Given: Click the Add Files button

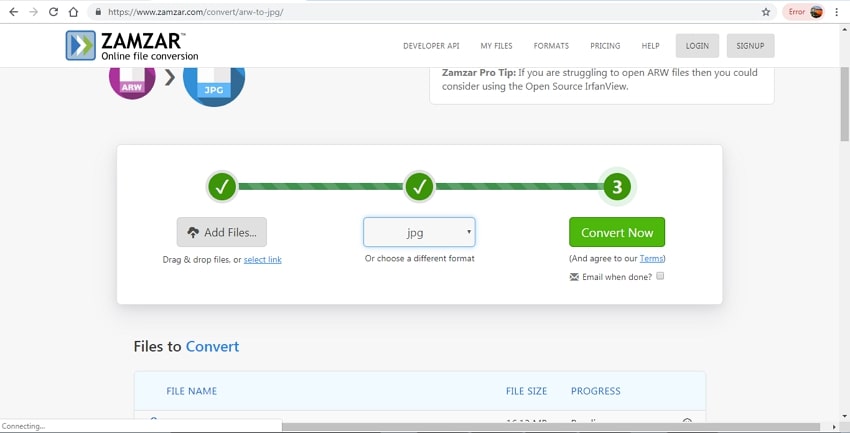Looking at the screenshot, I should tap(222, 232).
